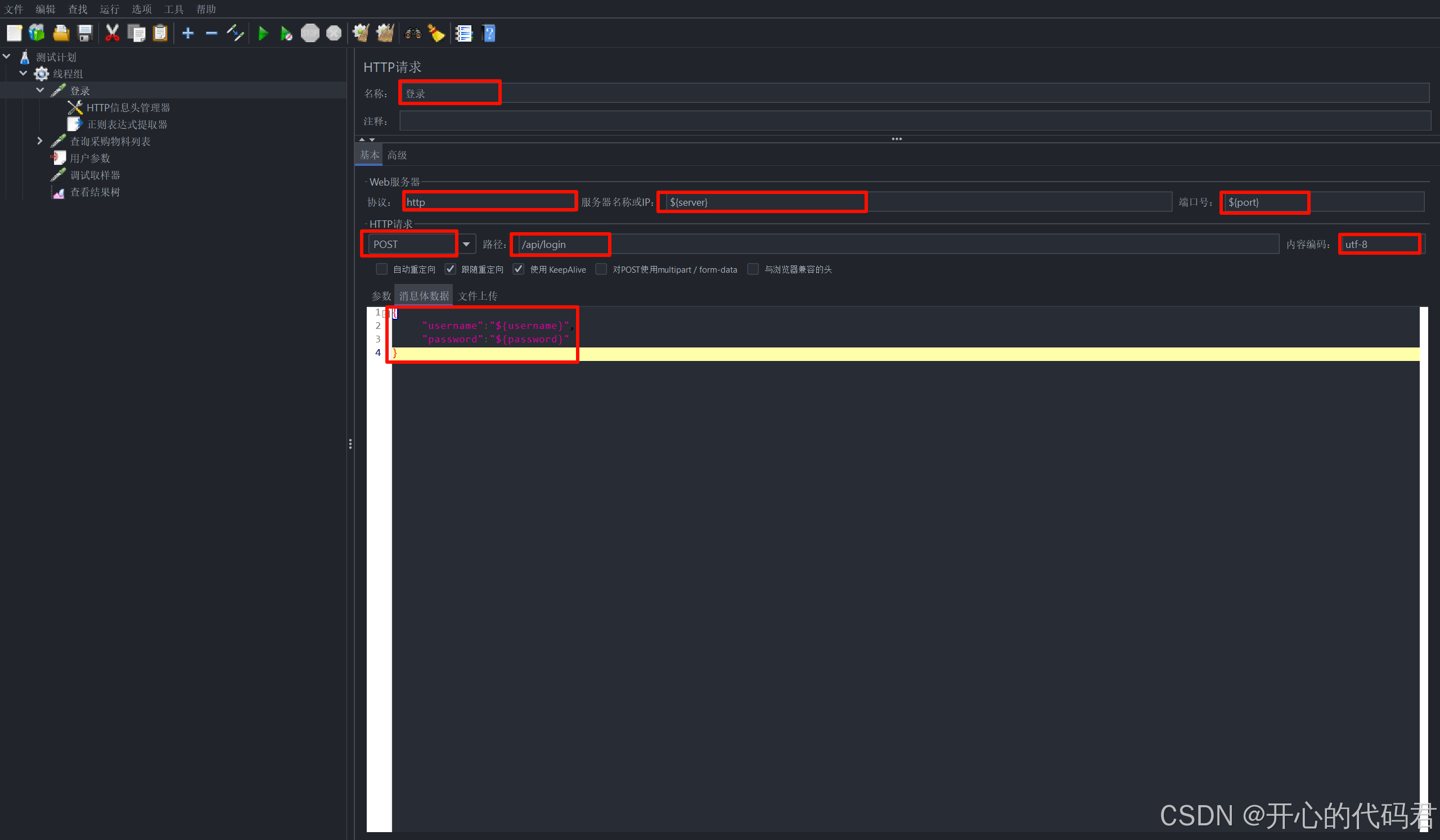The height and width of the screenshot is (840, 1440).
Task: Click the Save test plan icon
Action: coord(85,33)
